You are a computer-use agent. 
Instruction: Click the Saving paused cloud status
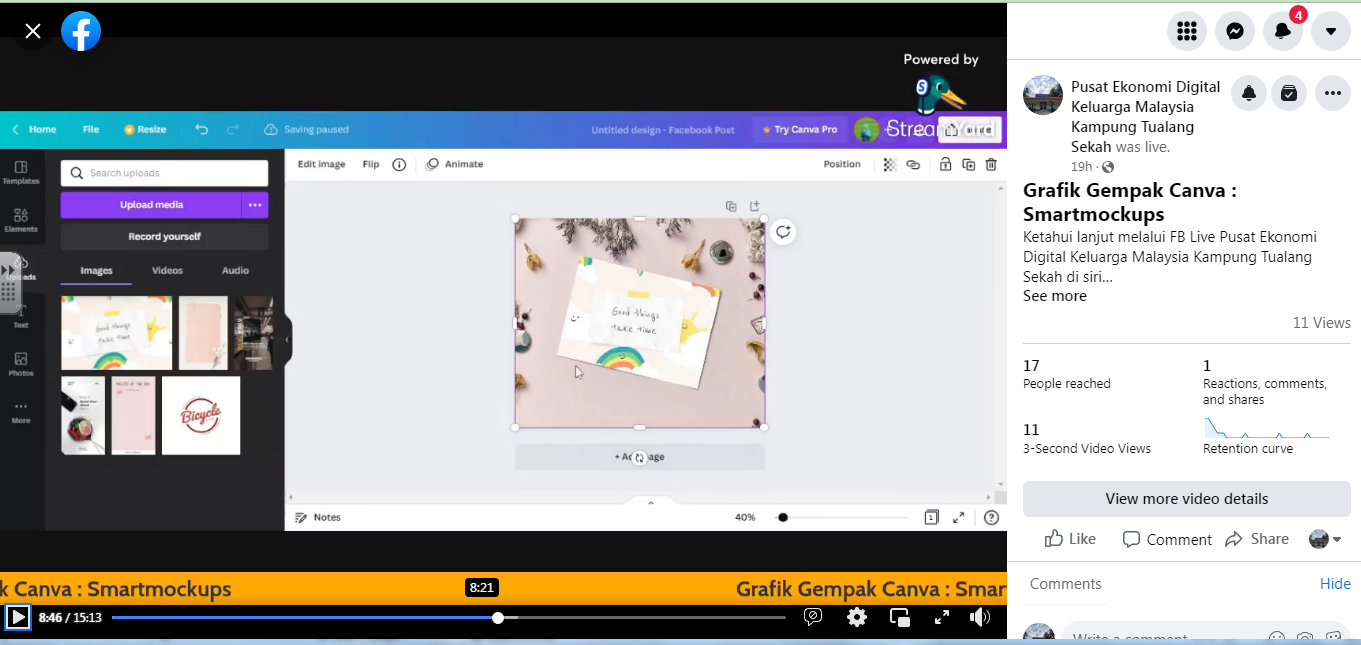[306, 129]
